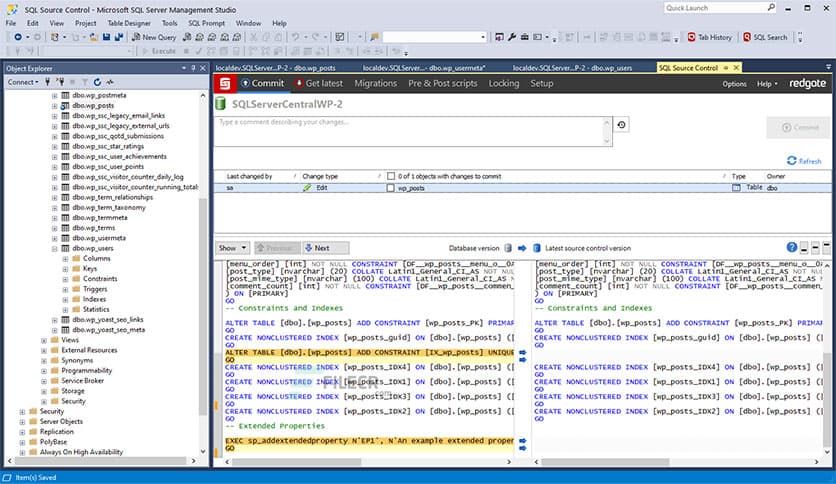Open the Locking tab
The image size is (836, 484).
pyautogui.click(x=504, y=83)
